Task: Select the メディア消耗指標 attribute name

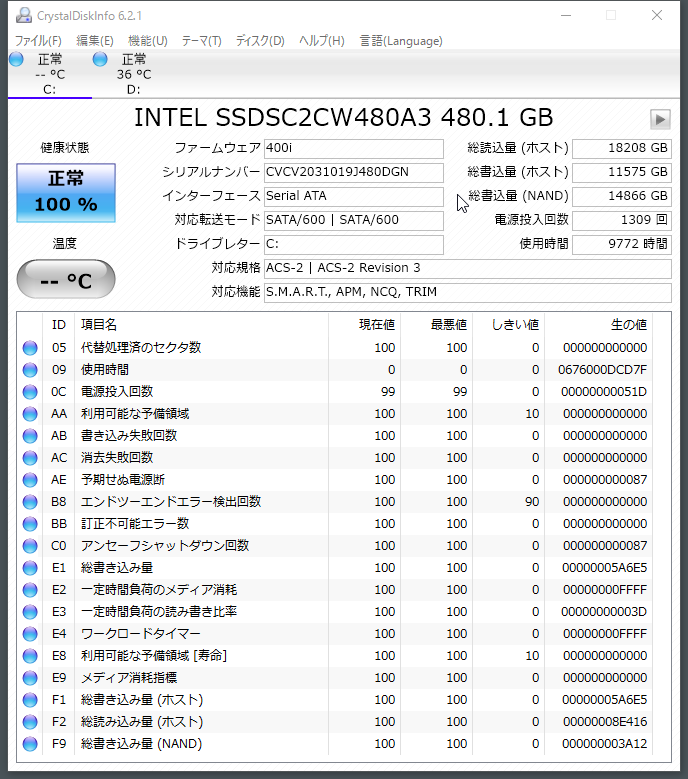Action: click(x=129, y=678)
